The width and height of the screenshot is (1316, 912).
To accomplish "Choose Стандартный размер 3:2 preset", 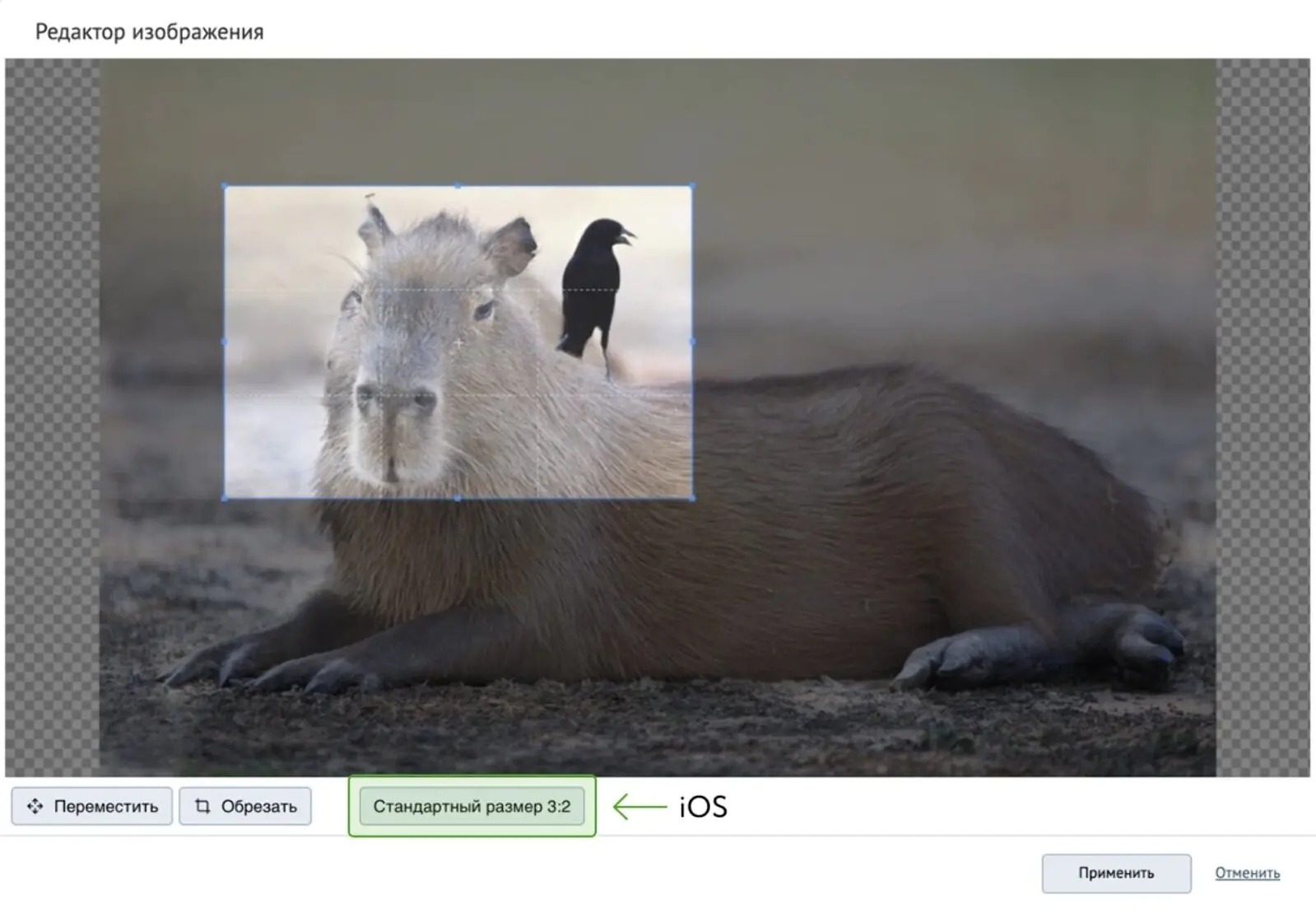I will 472,806.
